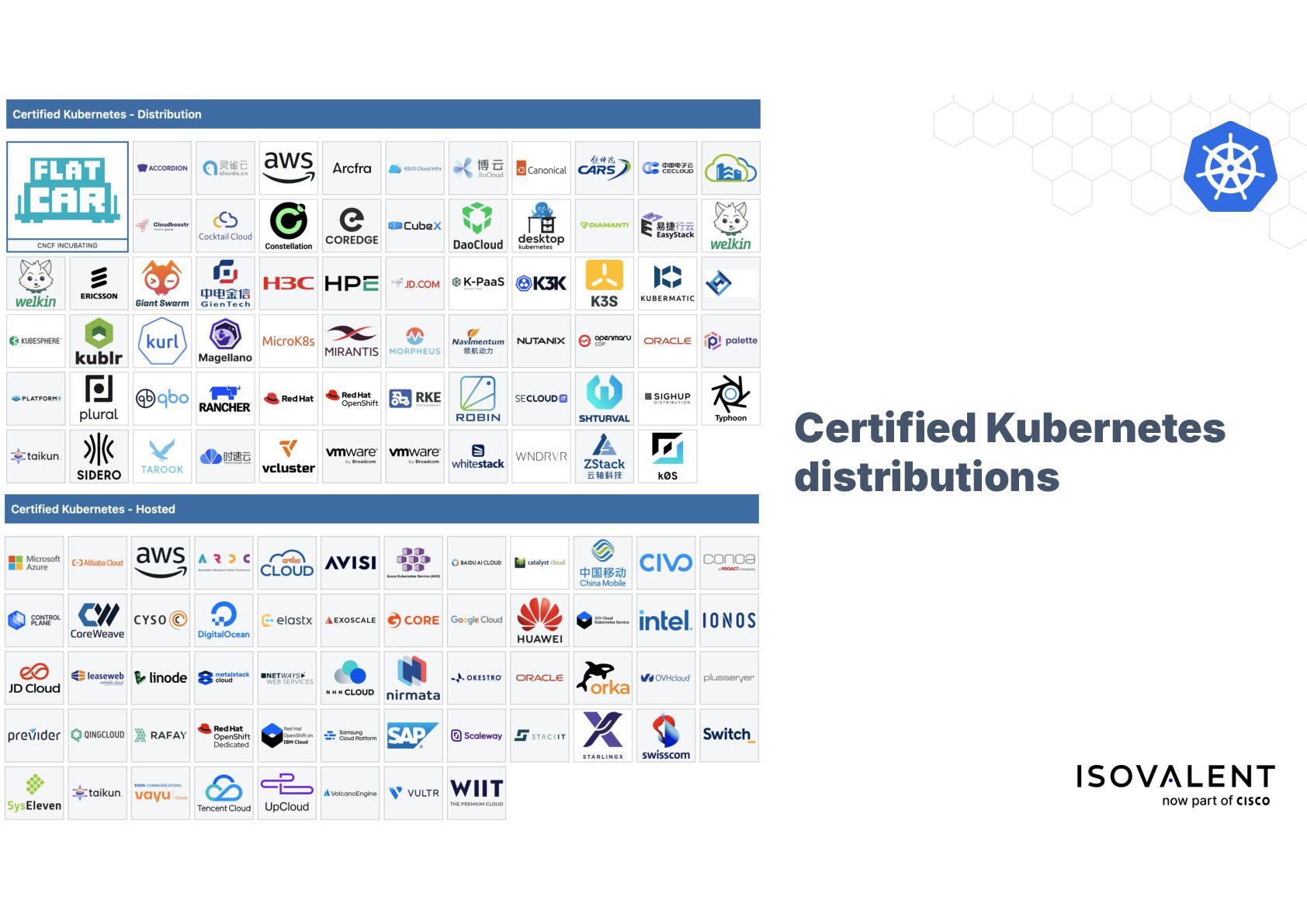Open the intel logo tile
Screen dimensions: 1307x924
tap(666, 621)
